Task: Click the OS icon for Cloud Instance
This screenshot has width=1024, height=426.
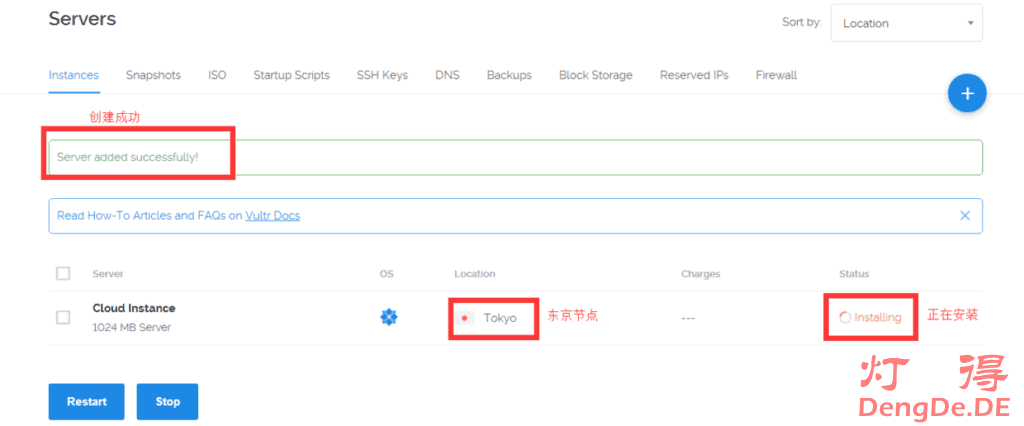Action: coord(389,317)
